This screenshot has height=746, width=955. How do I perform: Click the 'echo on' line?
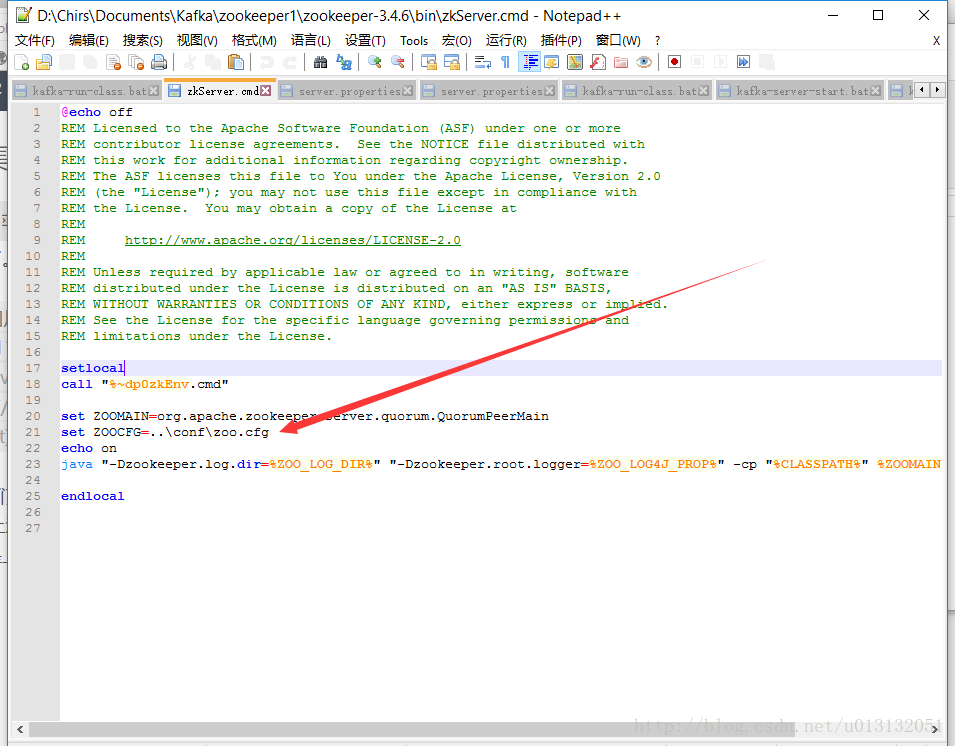(89, 448)
